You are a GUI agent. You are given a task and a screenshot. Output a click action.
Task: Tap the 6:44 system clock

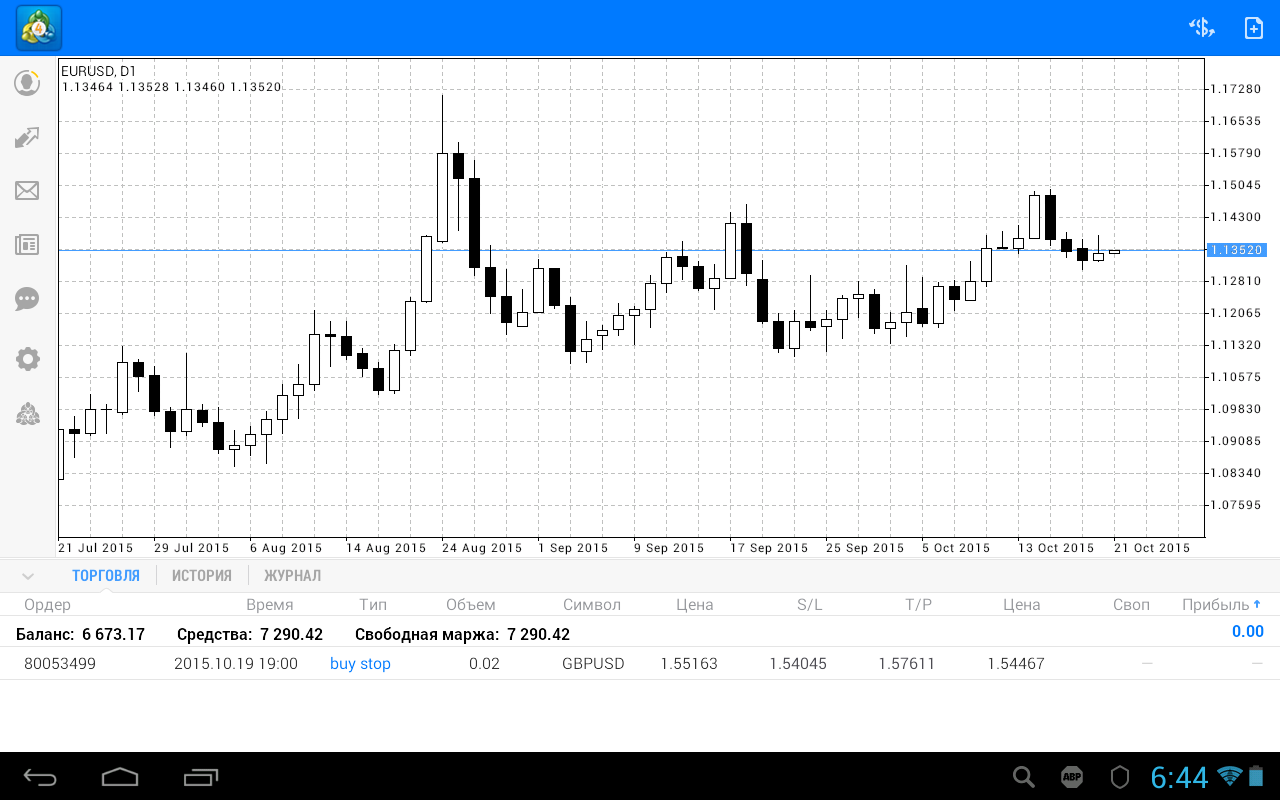(1179, 777)
